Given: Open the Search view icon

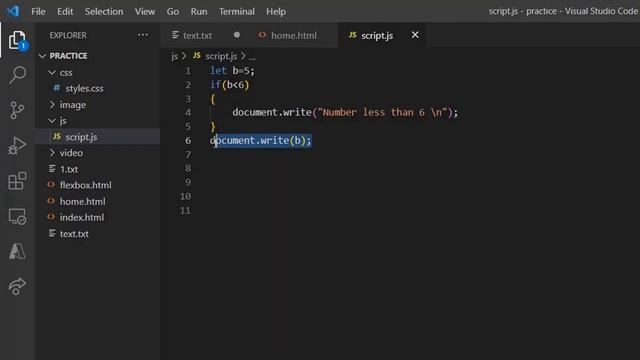Looking at the screenshot, I should point(17,75).
